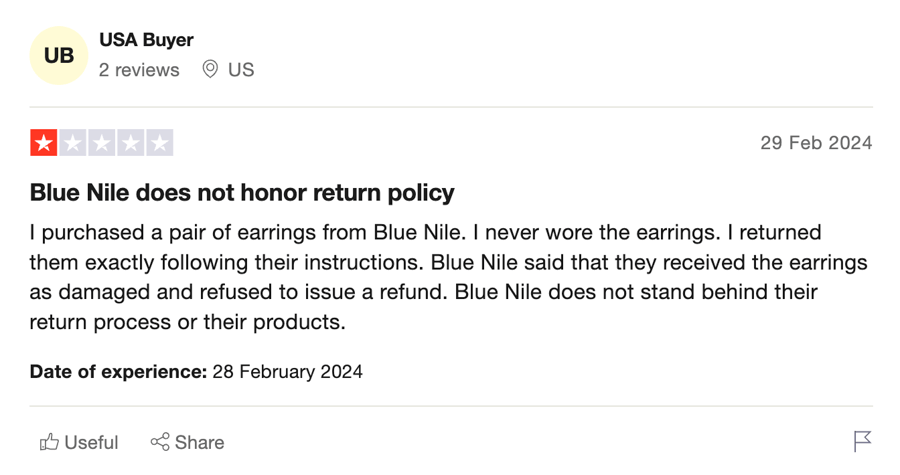Click the 2 reviews count text
This screenshot has width=900, height=475.
(139, 70)
